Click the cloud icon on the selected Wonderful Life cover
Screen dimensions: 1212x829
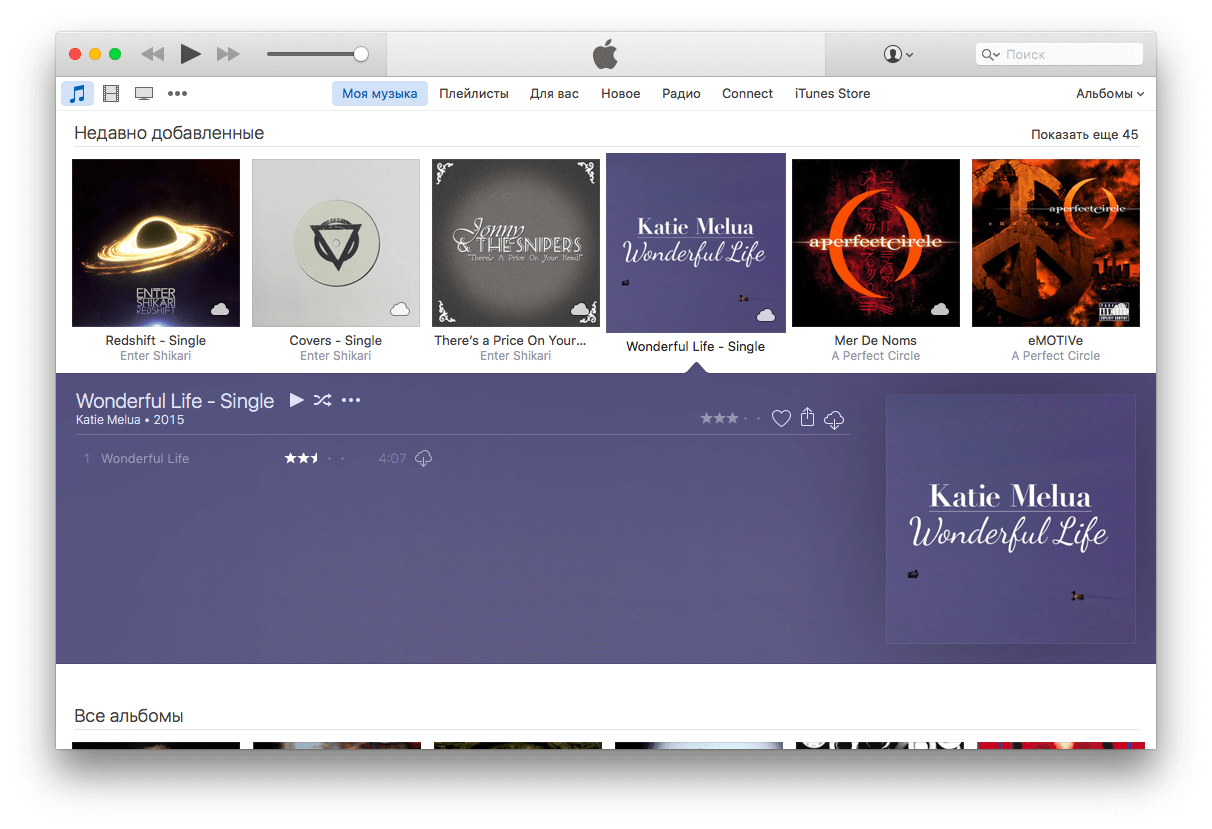[766, 315]
